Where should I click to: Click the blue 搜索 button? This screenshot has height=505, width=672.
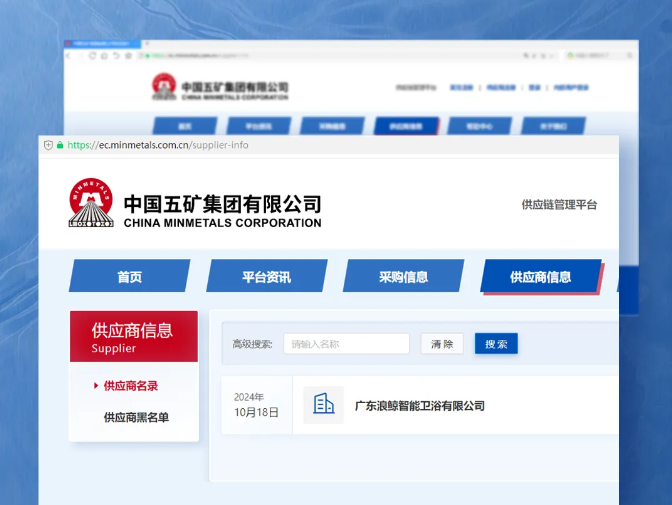(496, 344)
